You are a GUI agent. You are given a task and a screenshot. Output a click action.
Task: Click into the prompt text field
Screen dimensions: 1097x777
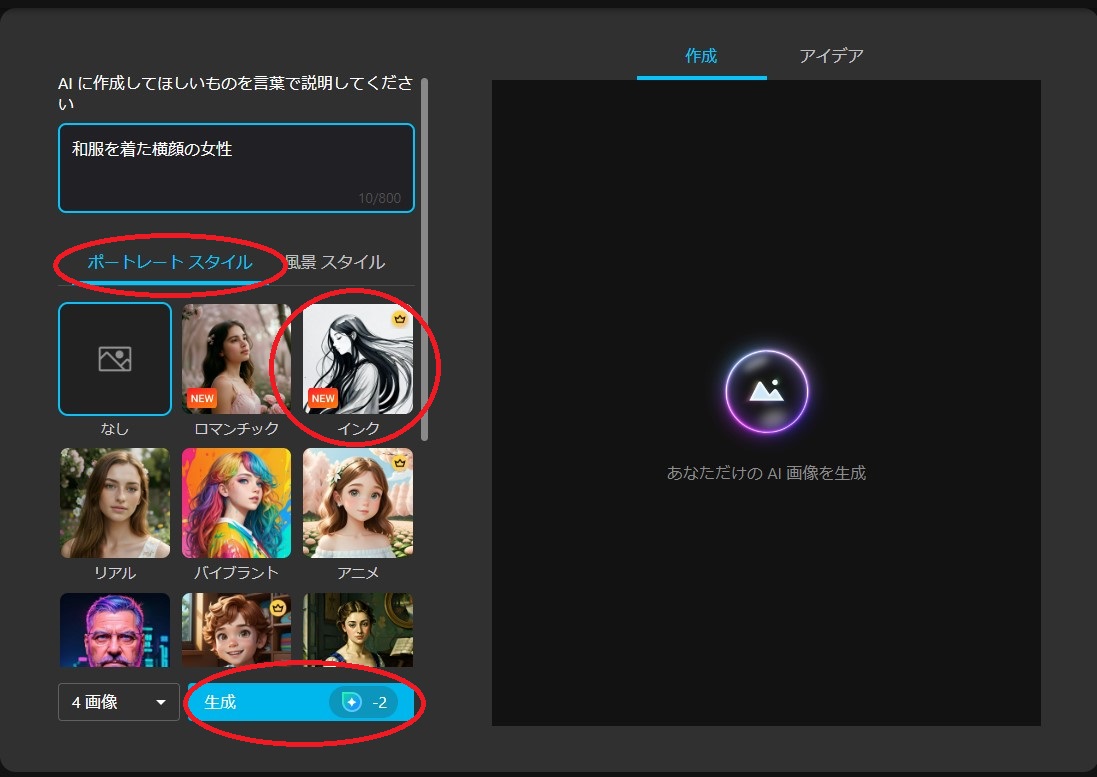coord(236,168)
